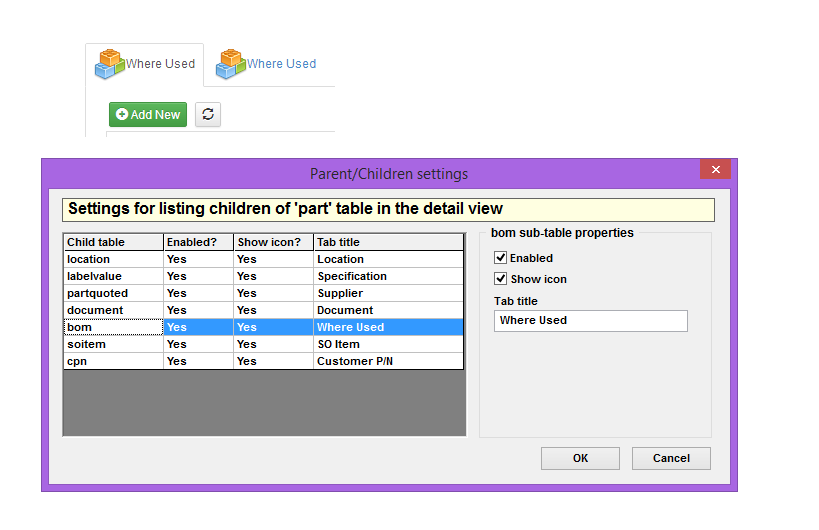Click the SO Item tab title cell

tap(389, 344)
